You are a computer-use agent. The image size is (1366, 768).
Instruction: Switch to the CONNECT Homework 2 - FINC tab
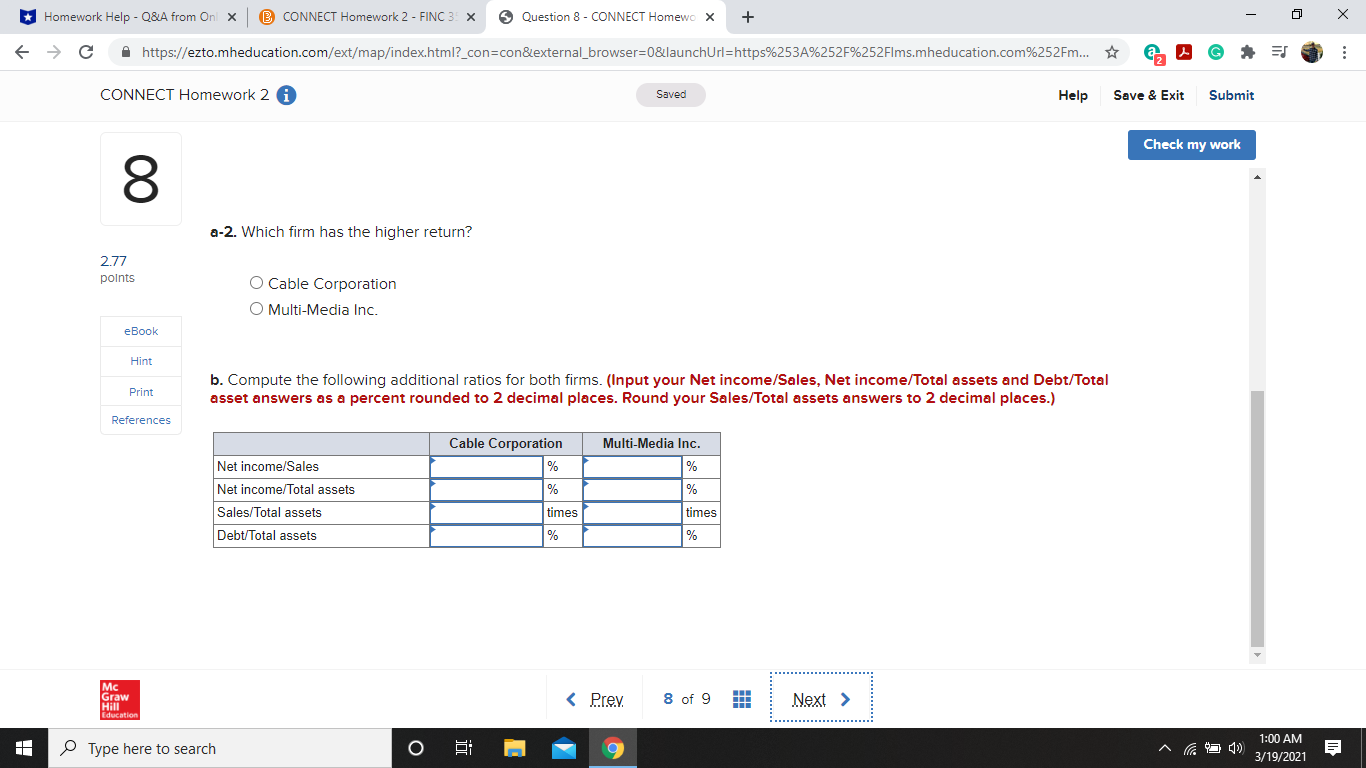368,17
